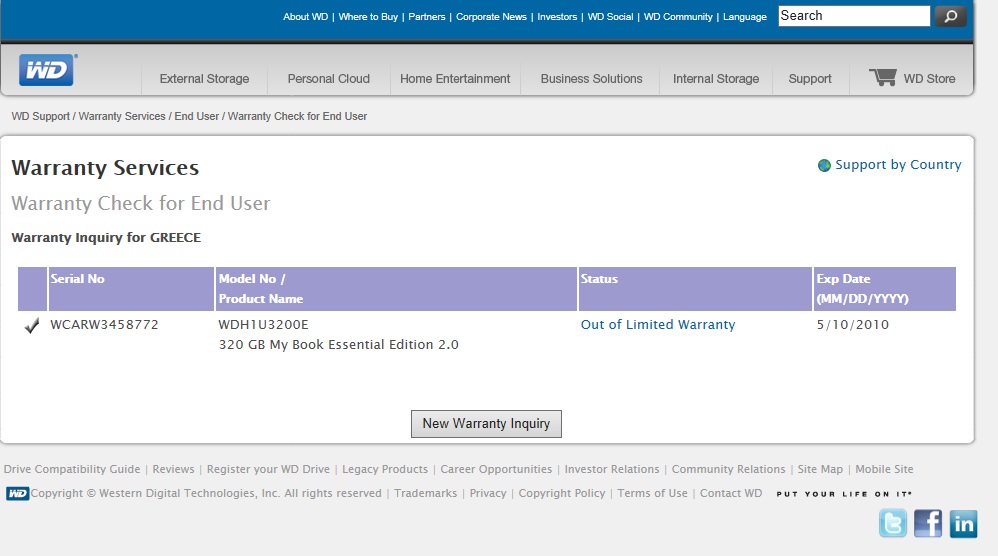Click Warranty Services in the breadcrumb

pyautogui.click(x=122, y=116)
